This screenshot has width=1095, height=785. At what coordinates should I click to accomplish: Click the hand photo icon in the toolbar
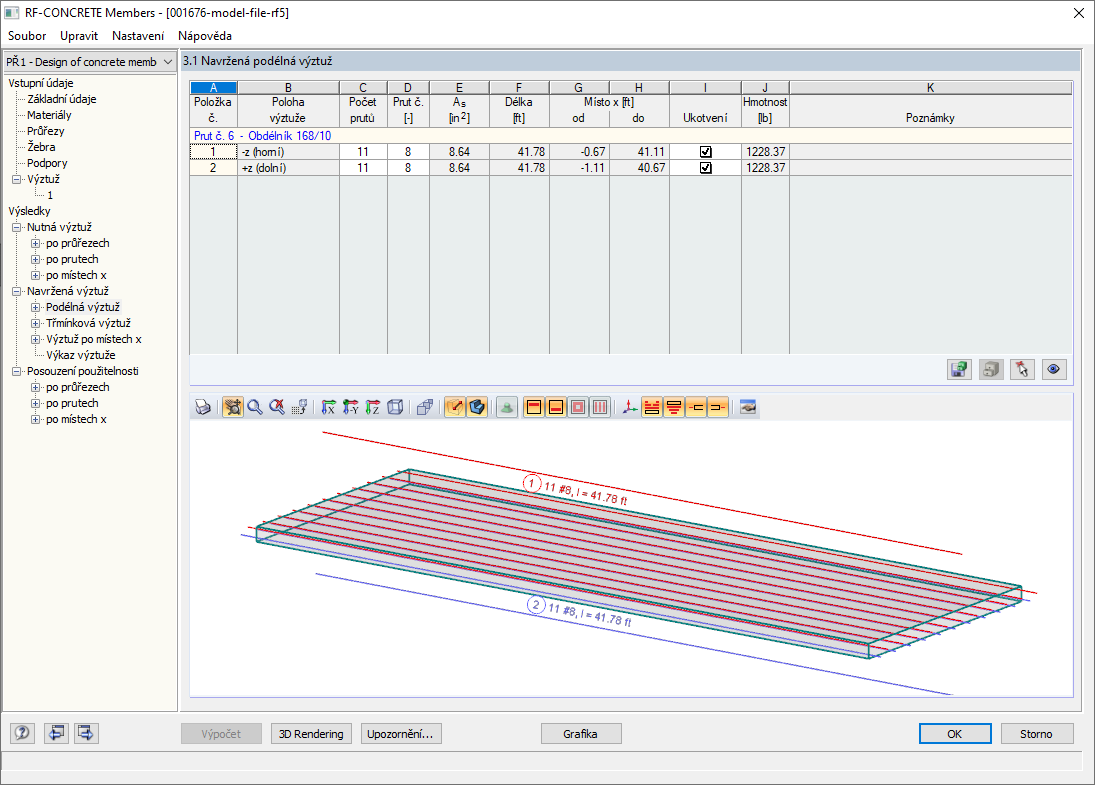pos(748,407)
